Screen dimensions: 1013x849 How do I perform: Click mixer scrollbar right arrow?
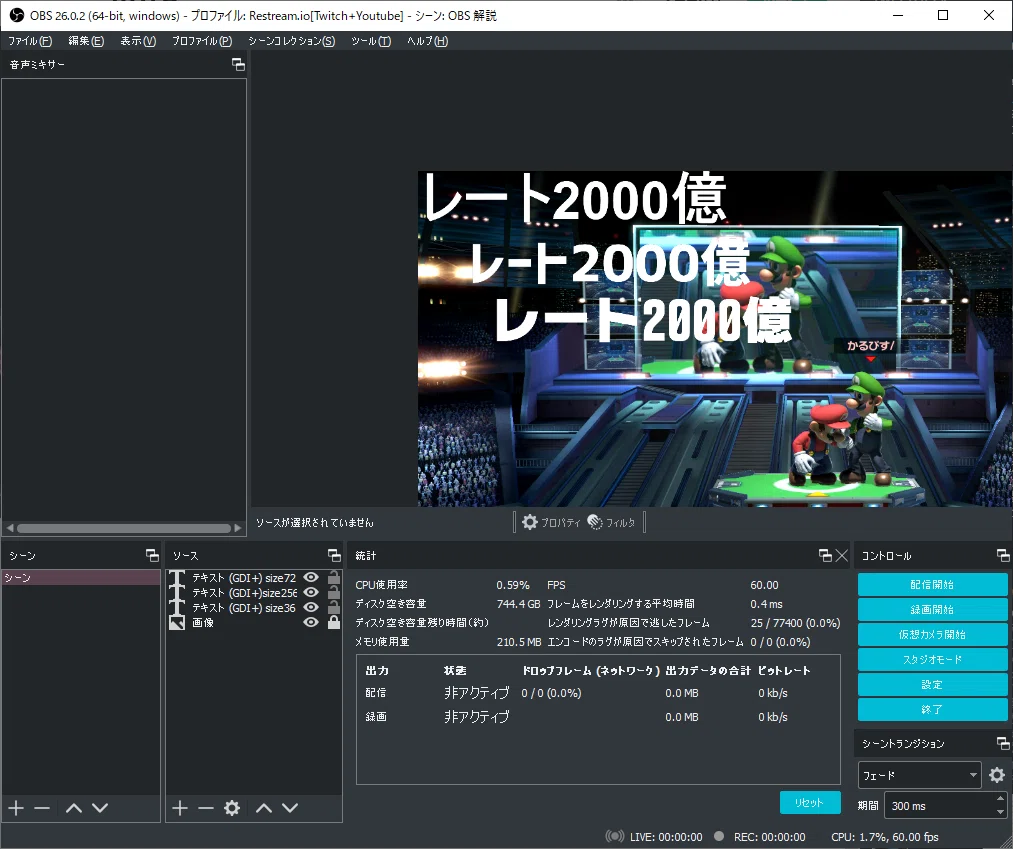point(238,528)
